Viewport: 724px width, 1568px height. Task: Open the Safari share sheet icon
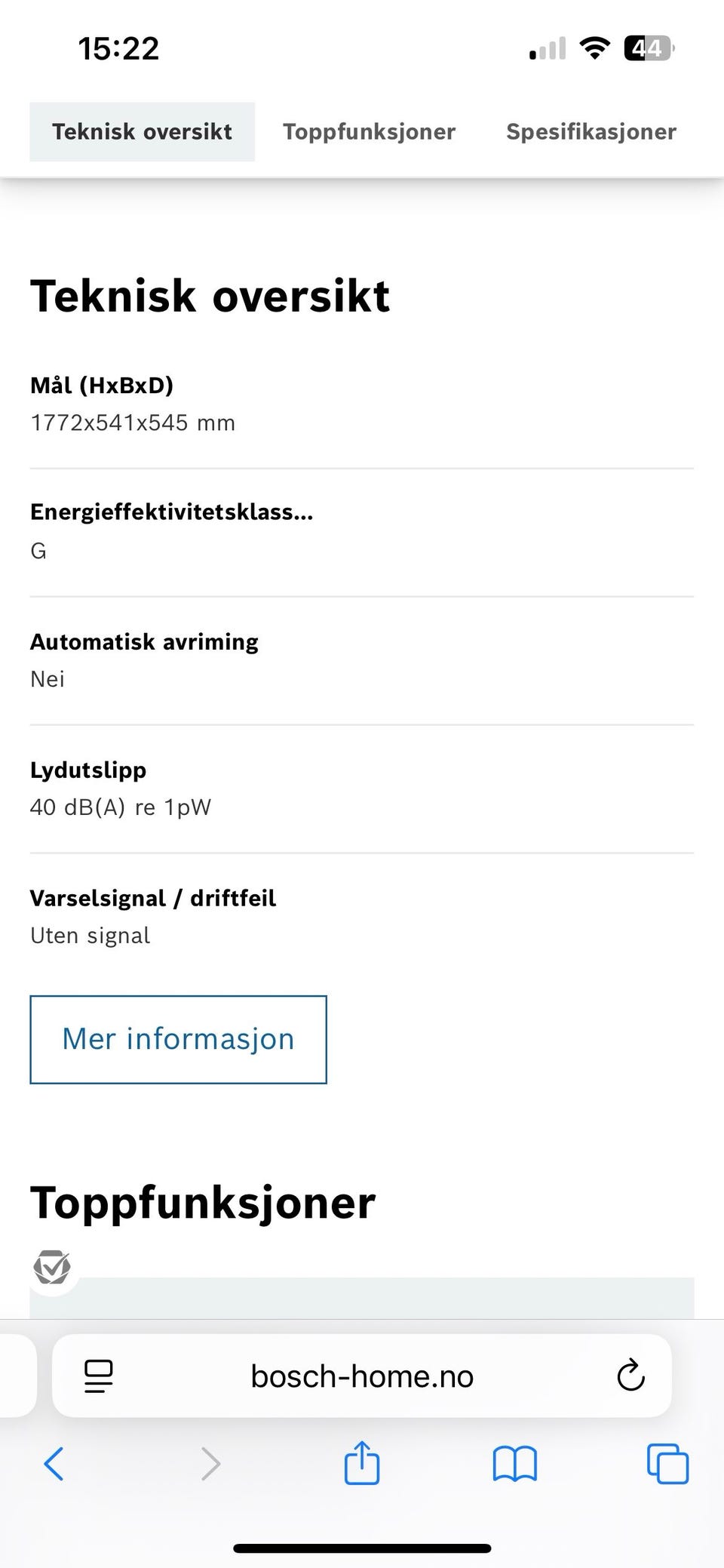pyautogui.click(x=362, y=1462)
